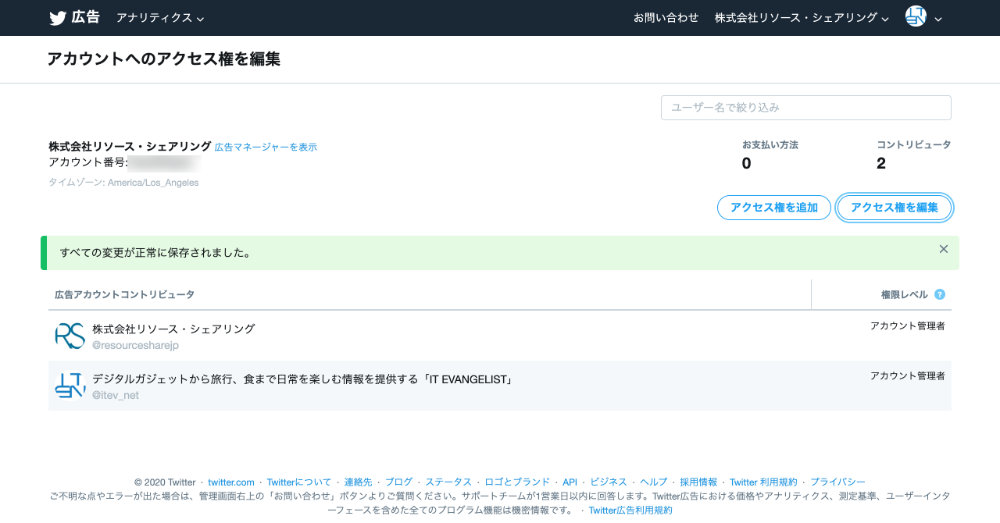The width and height of the screenshot is (1000, 523).
Task: Open ブログ footer link
Action: point(399,482)
